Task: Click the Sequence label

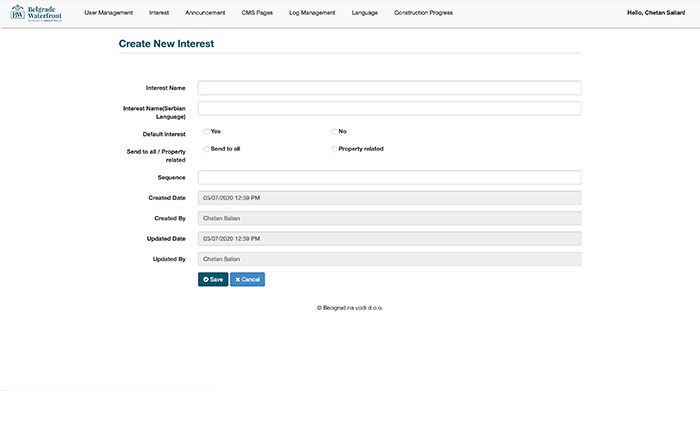Action: 171,177
